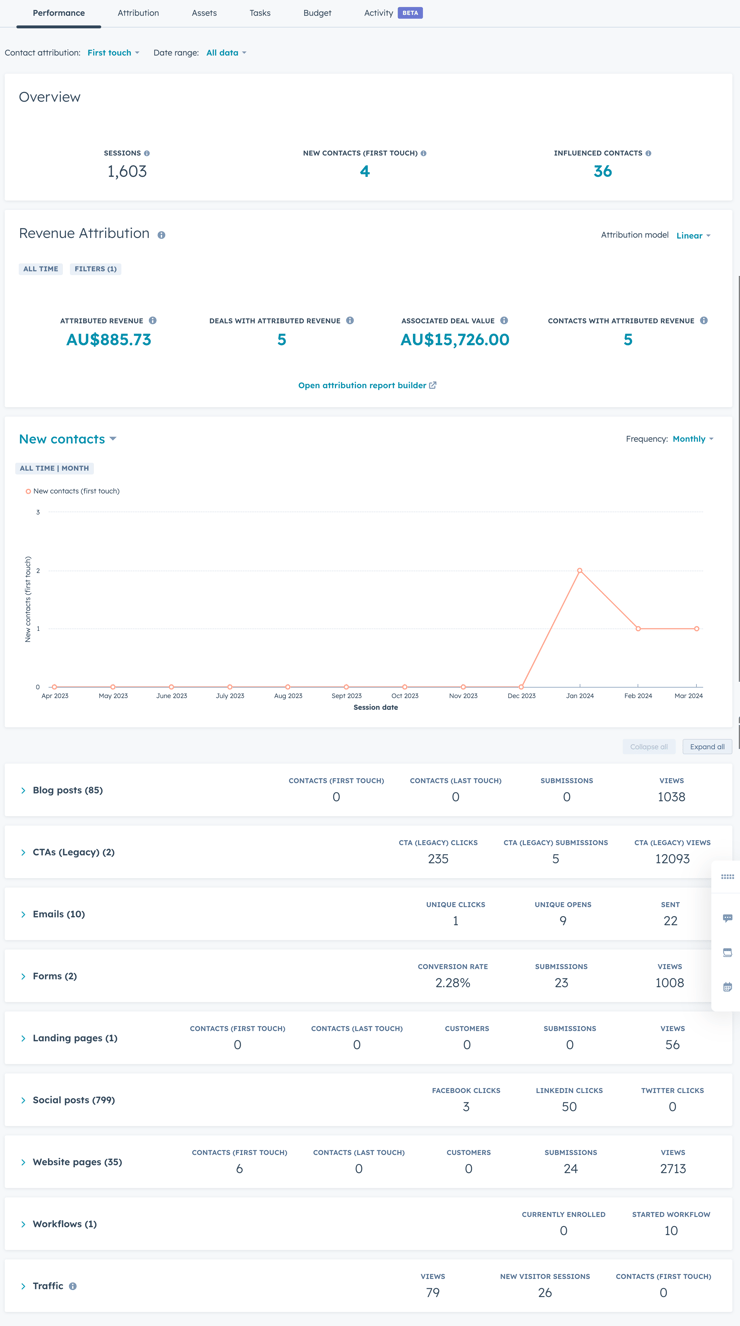The width and height of the screenshot is (740, 1326).
Task: Click the ALL TIME | MONTH chart tag
Action: coord(55,468)
